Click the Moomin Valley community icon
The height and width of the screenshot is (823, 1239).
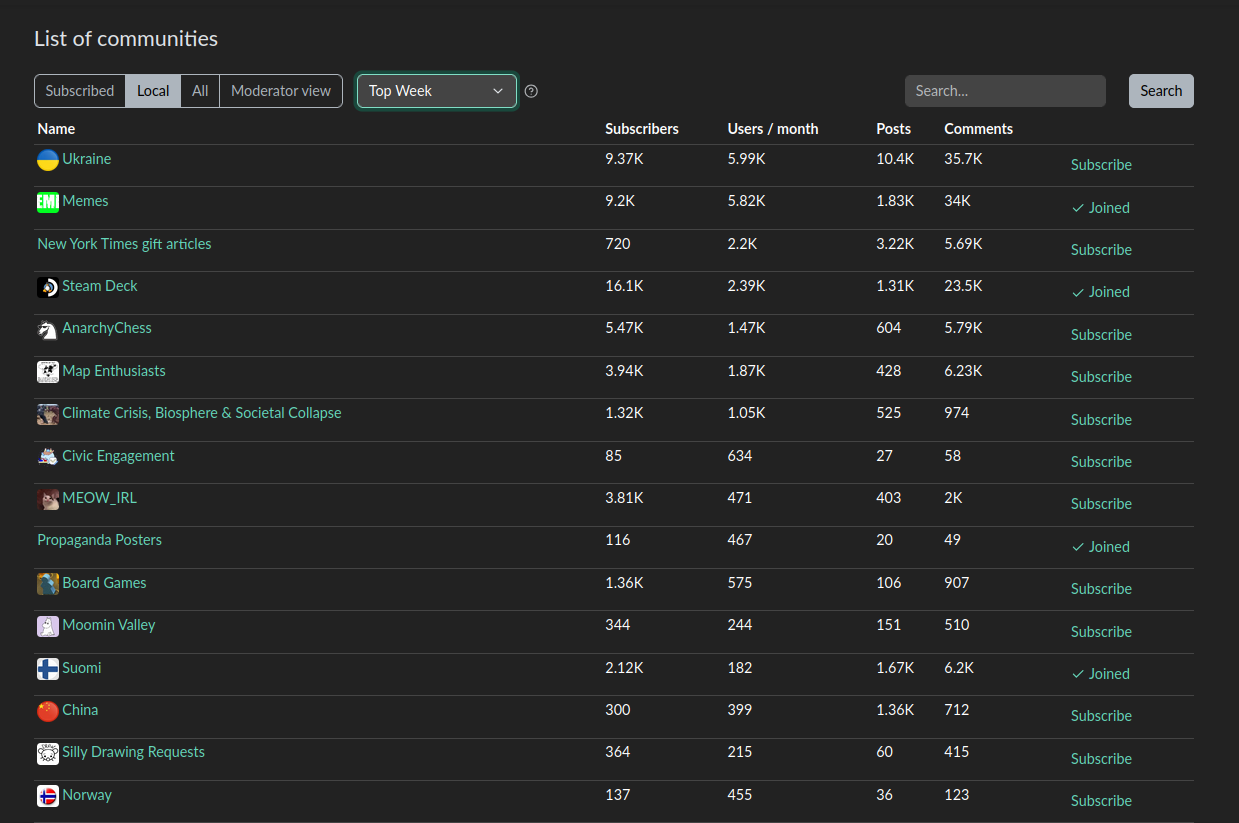click(x=48, y=626)
